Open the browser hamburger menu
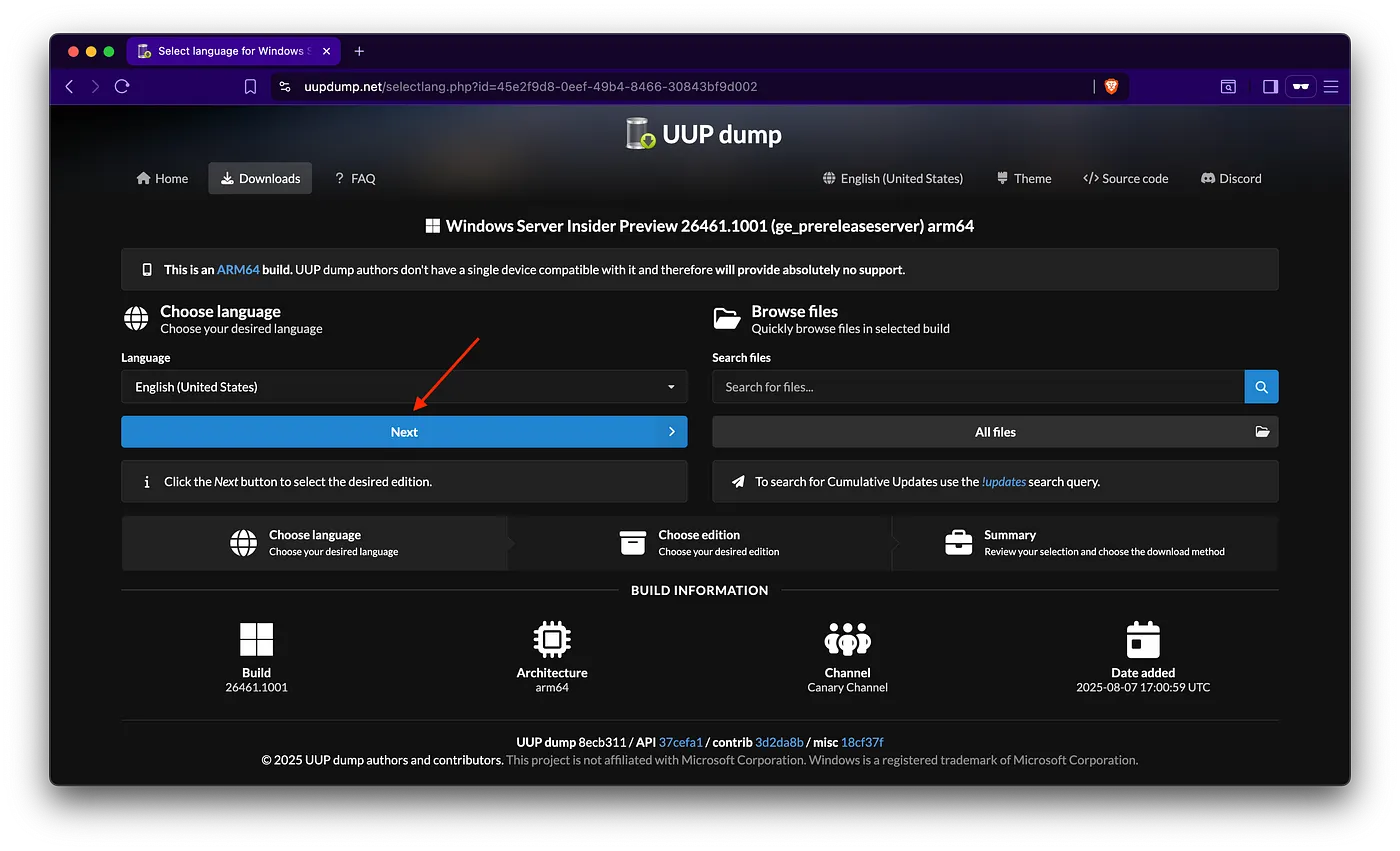This screenshot has width=1400, height=851. (x=1331, y=87)
